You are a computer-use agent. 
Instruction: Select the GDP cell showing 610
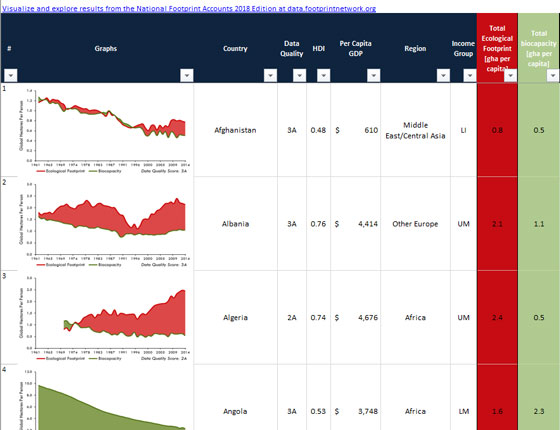(x=356, y=130)
